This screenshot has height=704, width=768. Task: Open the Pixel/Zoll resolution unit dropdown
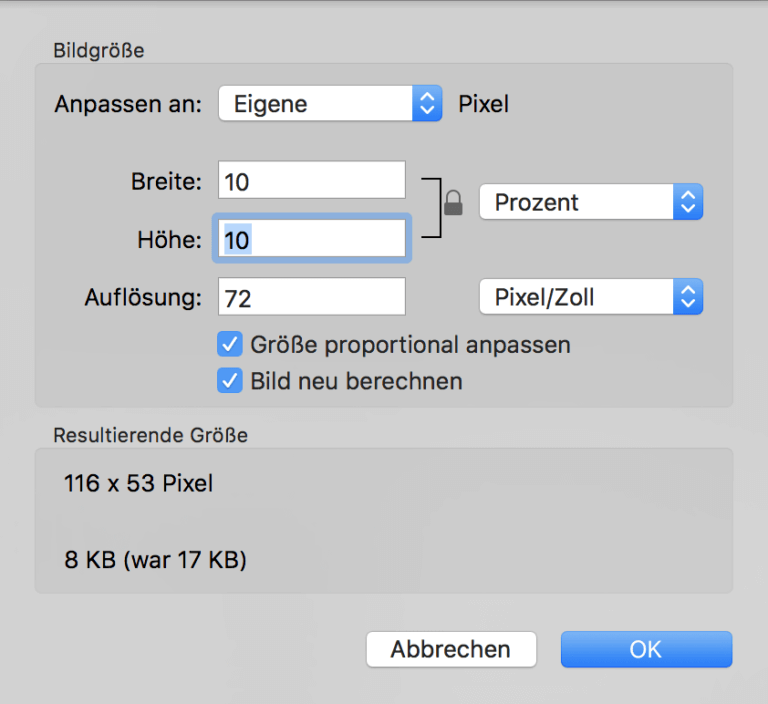coord(591,297)
